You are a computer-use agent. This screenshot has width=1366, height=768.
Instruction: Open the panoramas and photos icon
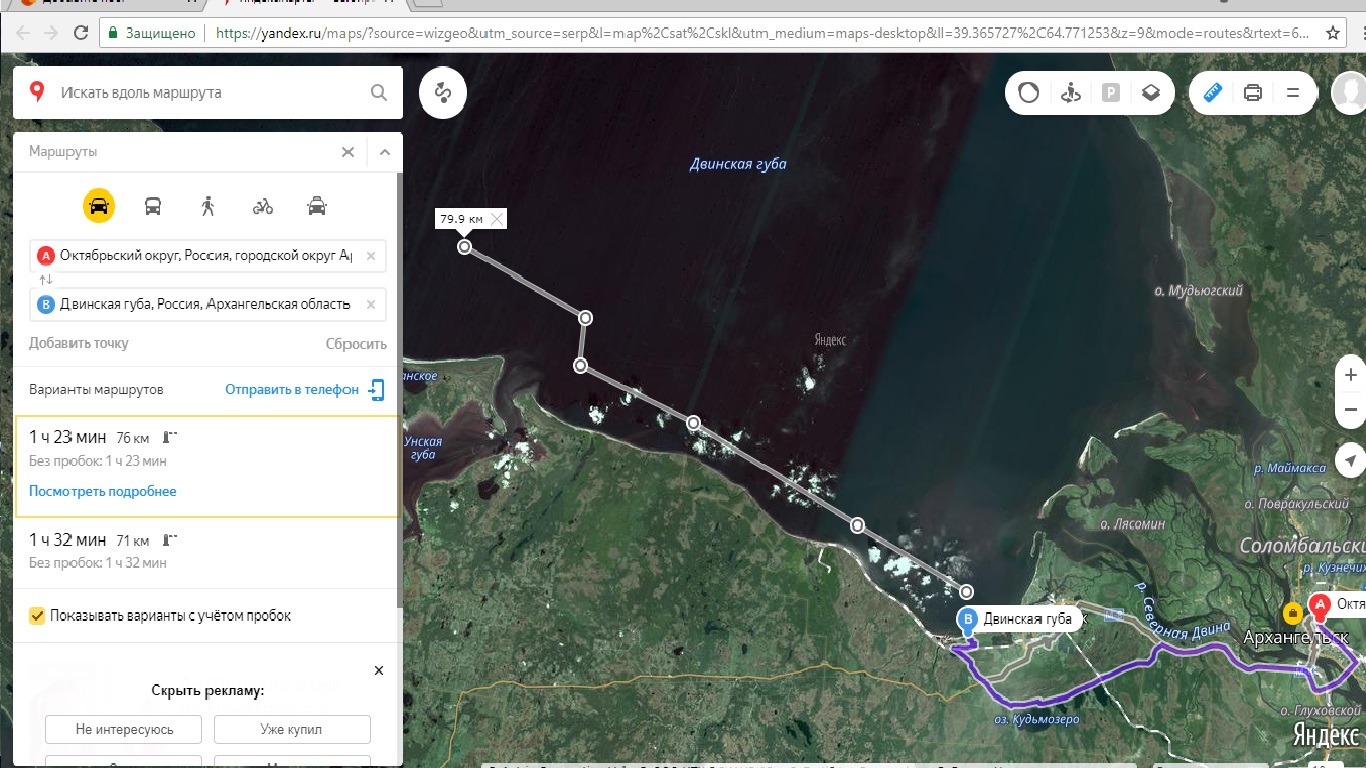1071,93
